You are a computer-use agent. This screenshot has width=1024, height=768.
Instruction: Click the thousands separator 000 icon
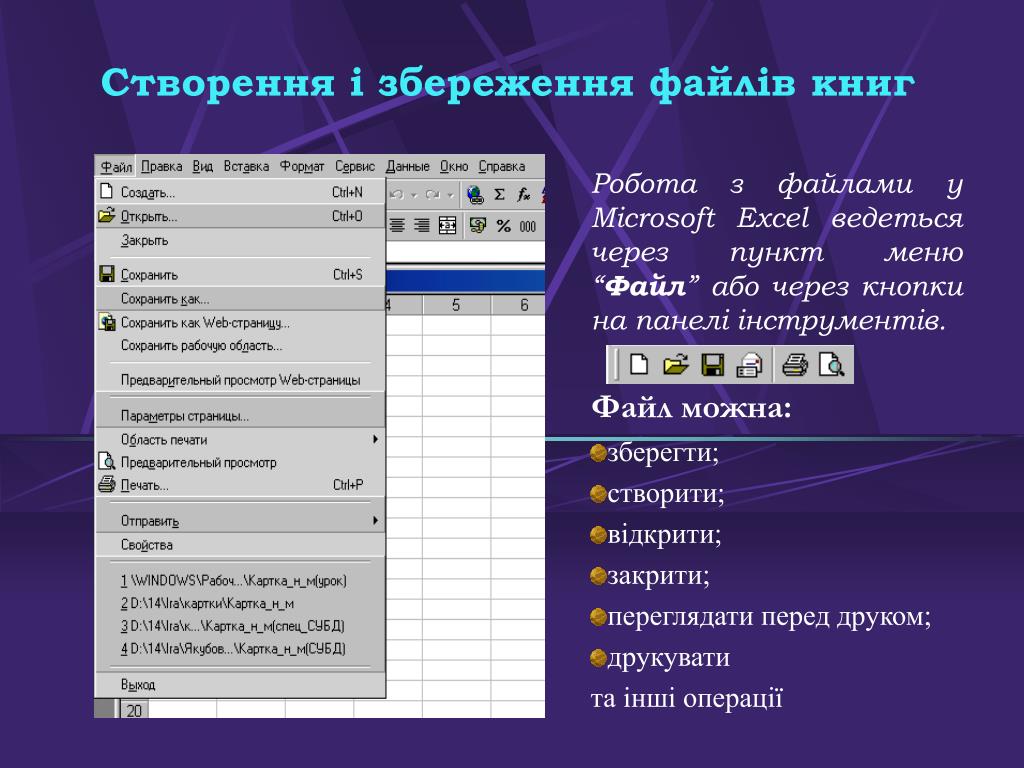[x=528, y=227]
